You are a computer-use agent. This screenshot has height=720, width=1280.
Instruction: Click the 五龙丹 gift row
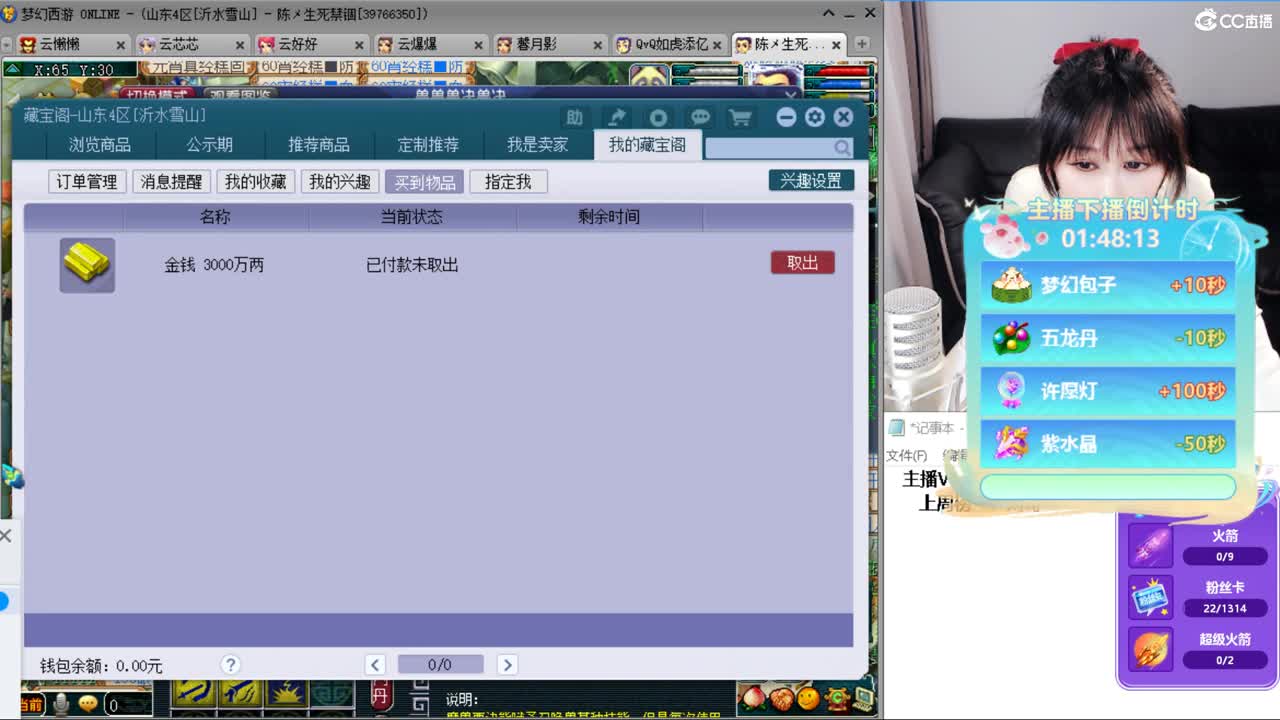(1108, 338)
